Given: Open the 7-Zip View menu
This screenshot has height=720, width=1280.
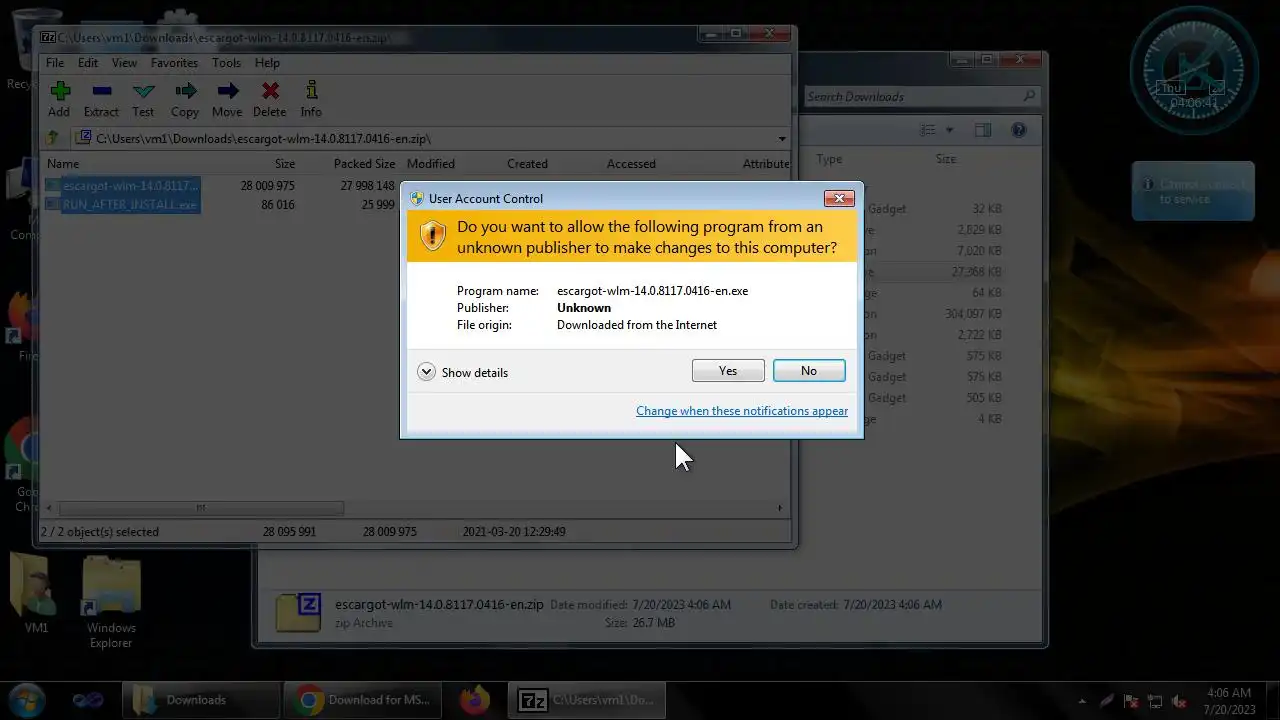Looking at the screenshot, I should (124, 62).
